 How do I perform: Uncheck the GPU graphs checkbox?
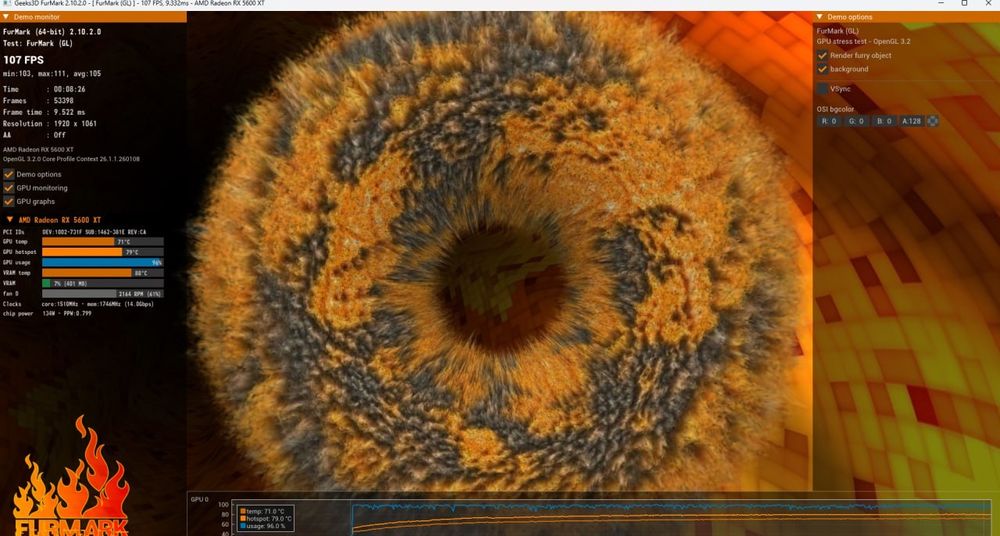(x=9, y=201)
